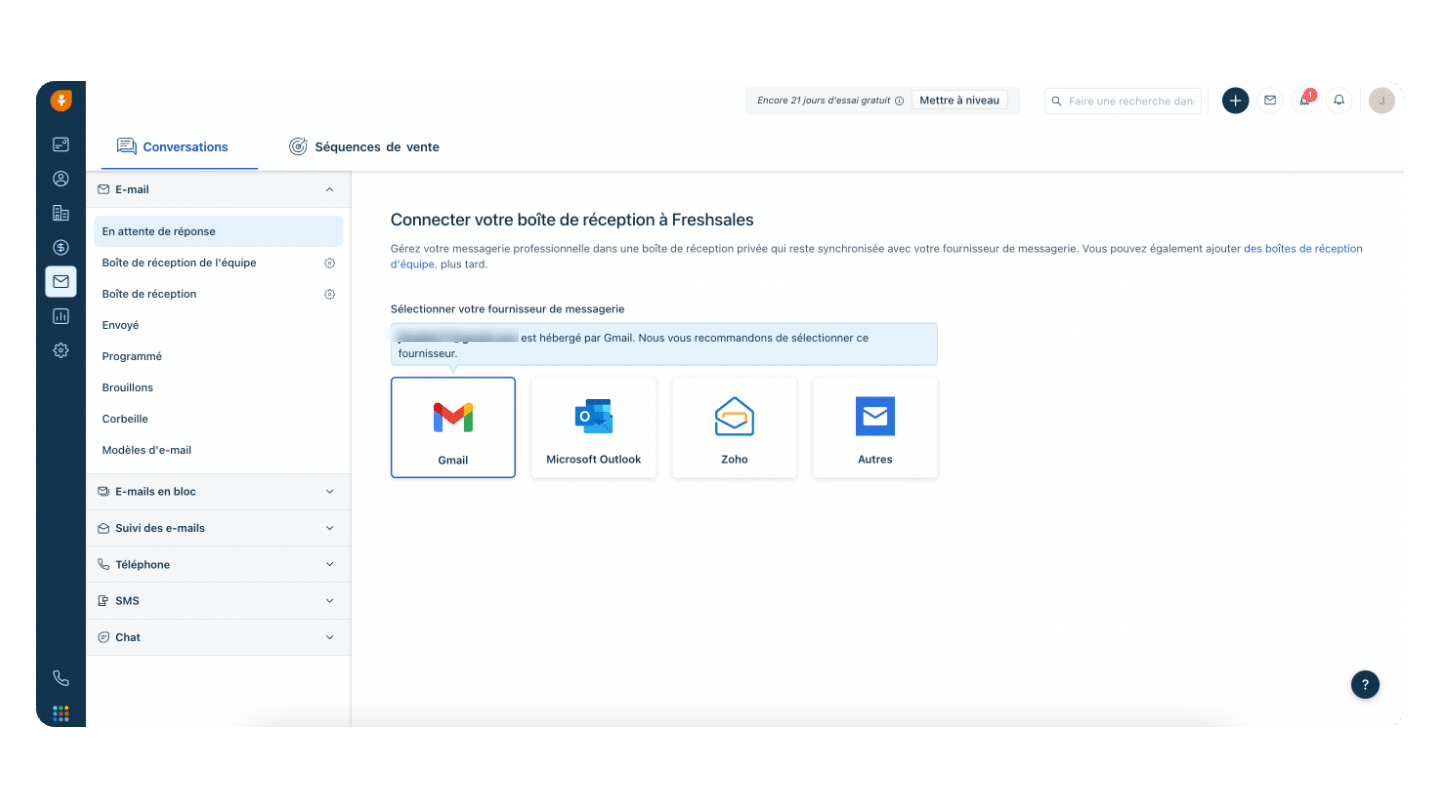Open settings gear for Boîte de réception
Screen dimensions: 1440x810
click(x=329, y=294)
